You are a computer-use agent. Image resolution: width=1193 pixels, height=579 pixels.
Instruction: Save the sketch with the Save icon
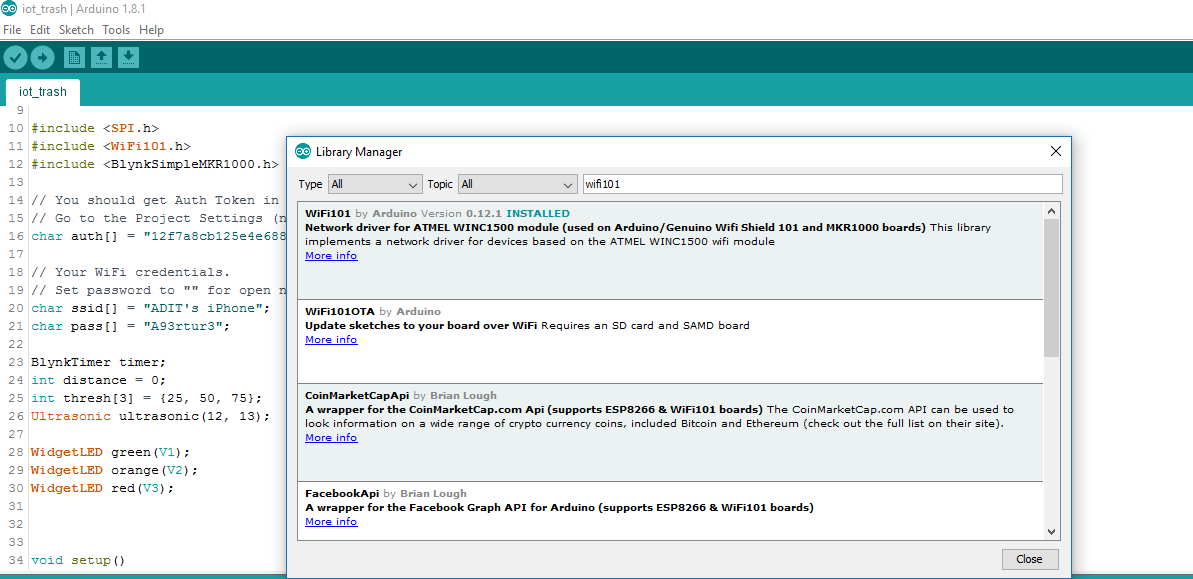click(x=129, y=57)
